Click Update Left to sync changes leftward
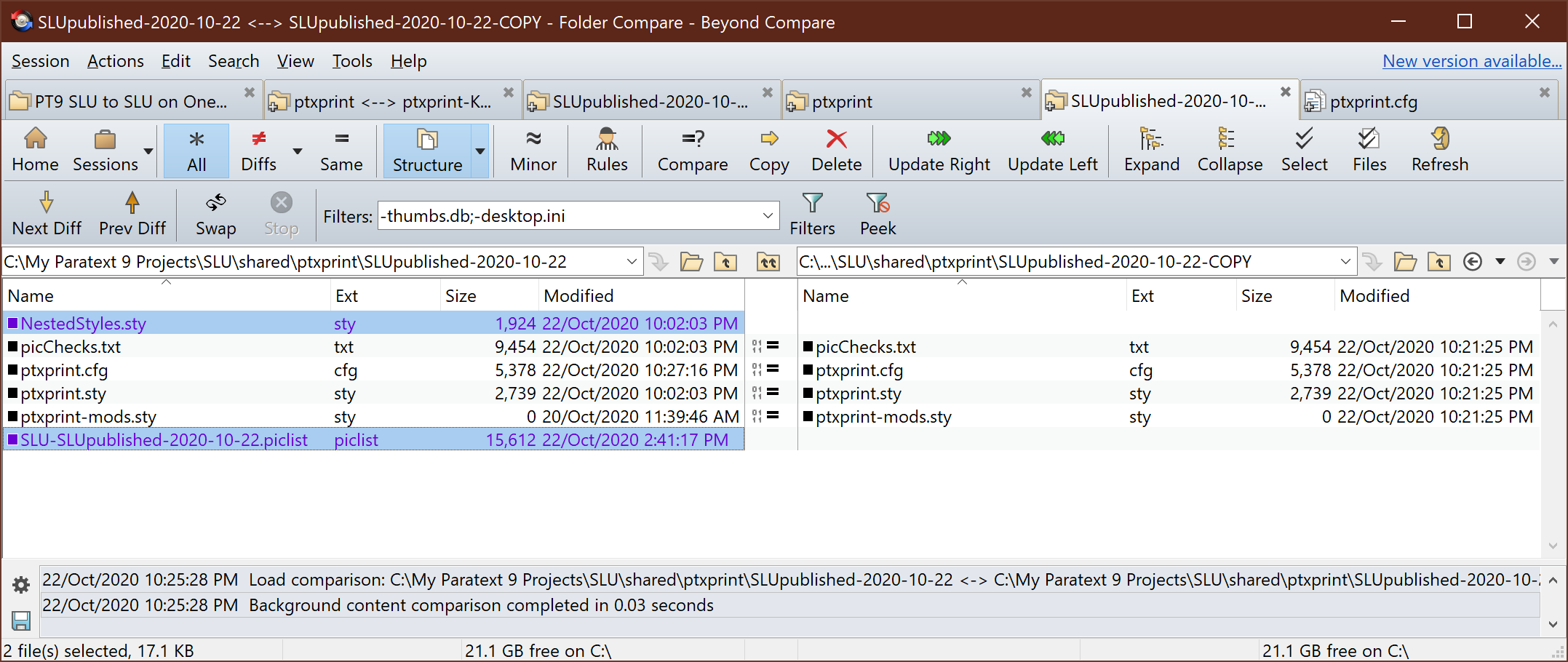 click(1052, 149)
